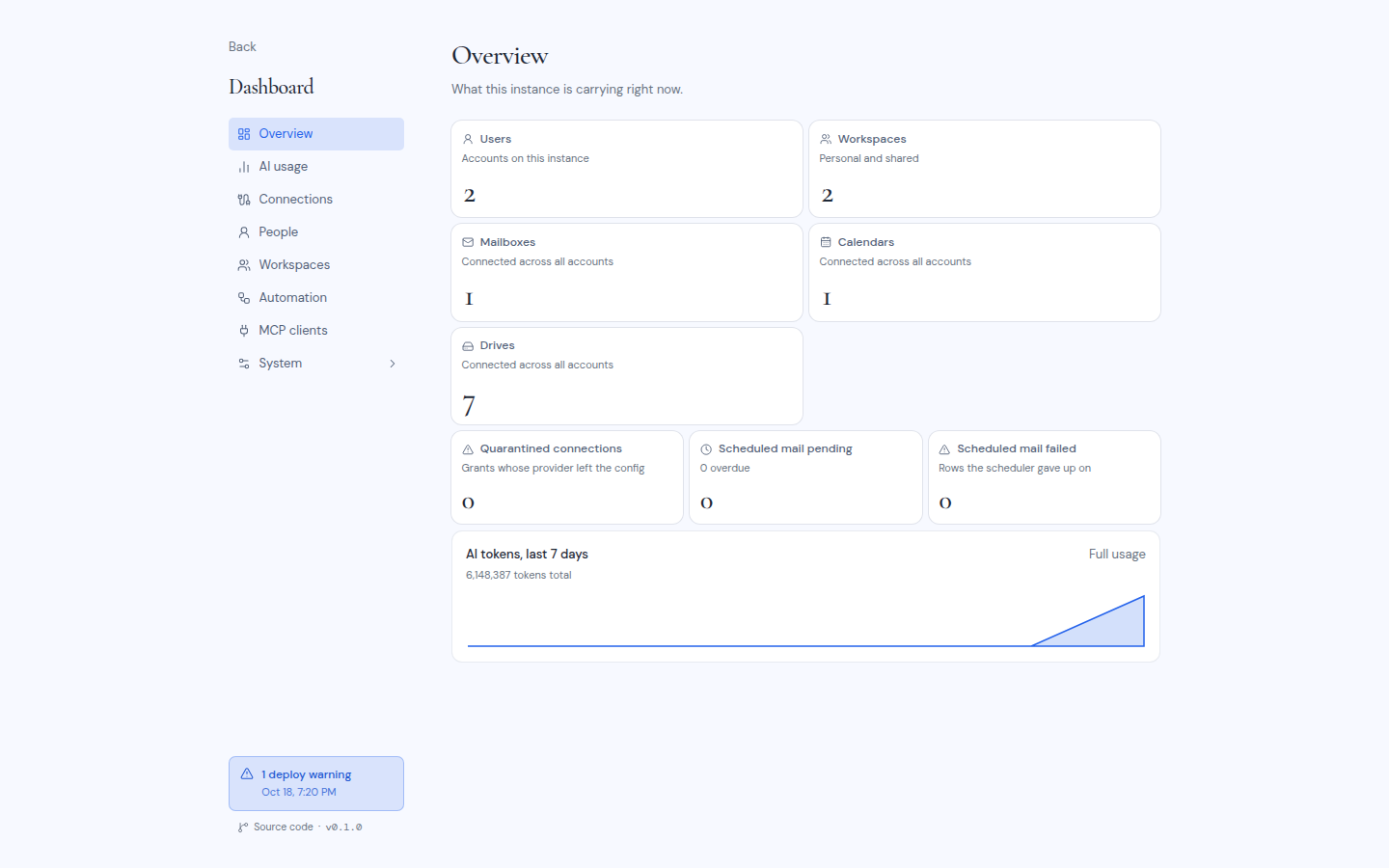Open the 1 deploy warning notice
The image size is (1389, 868).
pos(316,783)
